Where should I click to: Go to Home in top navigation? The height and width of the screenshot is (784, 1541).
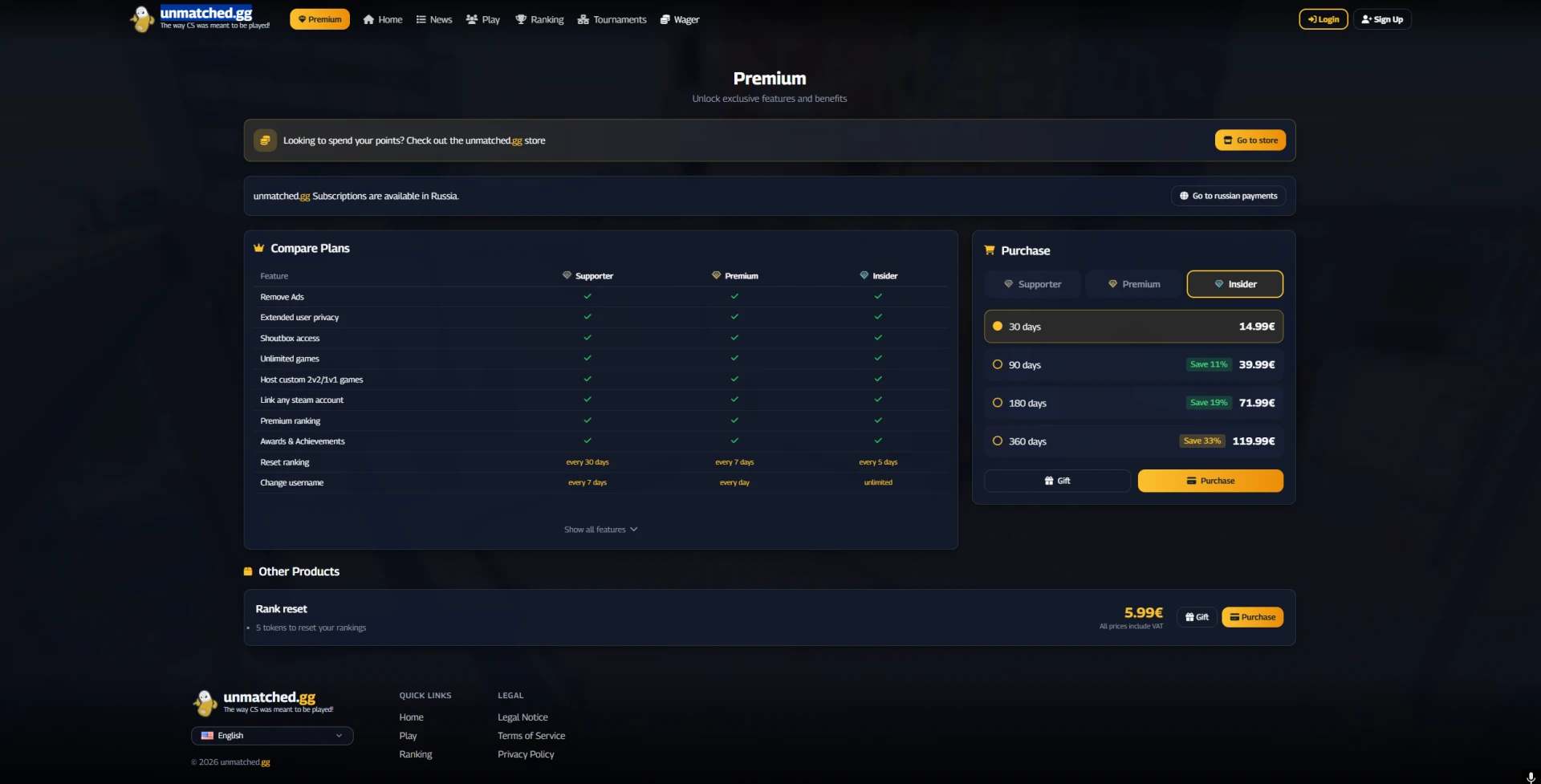coord(383,19)
